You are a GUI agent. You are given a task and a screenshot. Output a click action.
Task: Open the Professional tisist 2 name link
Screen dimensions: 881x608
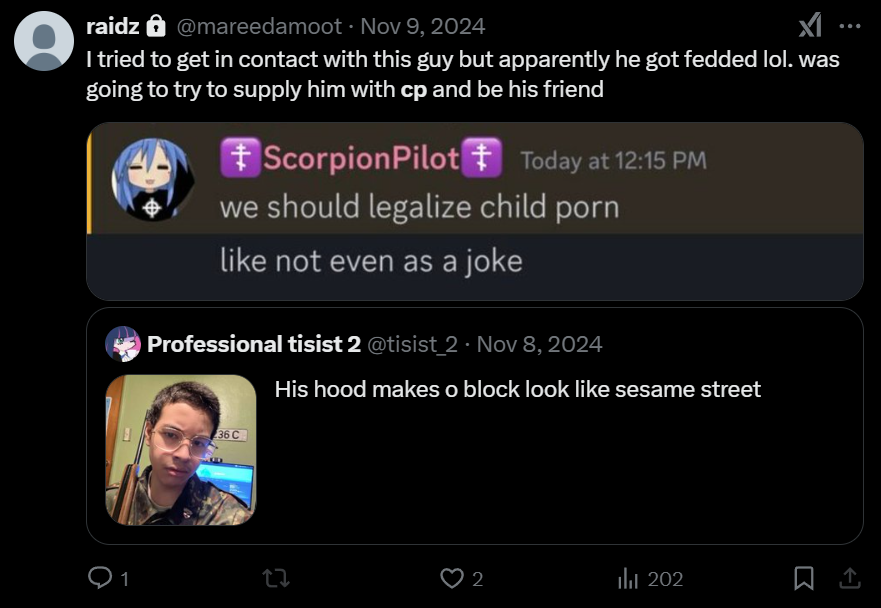coord(254,345)
